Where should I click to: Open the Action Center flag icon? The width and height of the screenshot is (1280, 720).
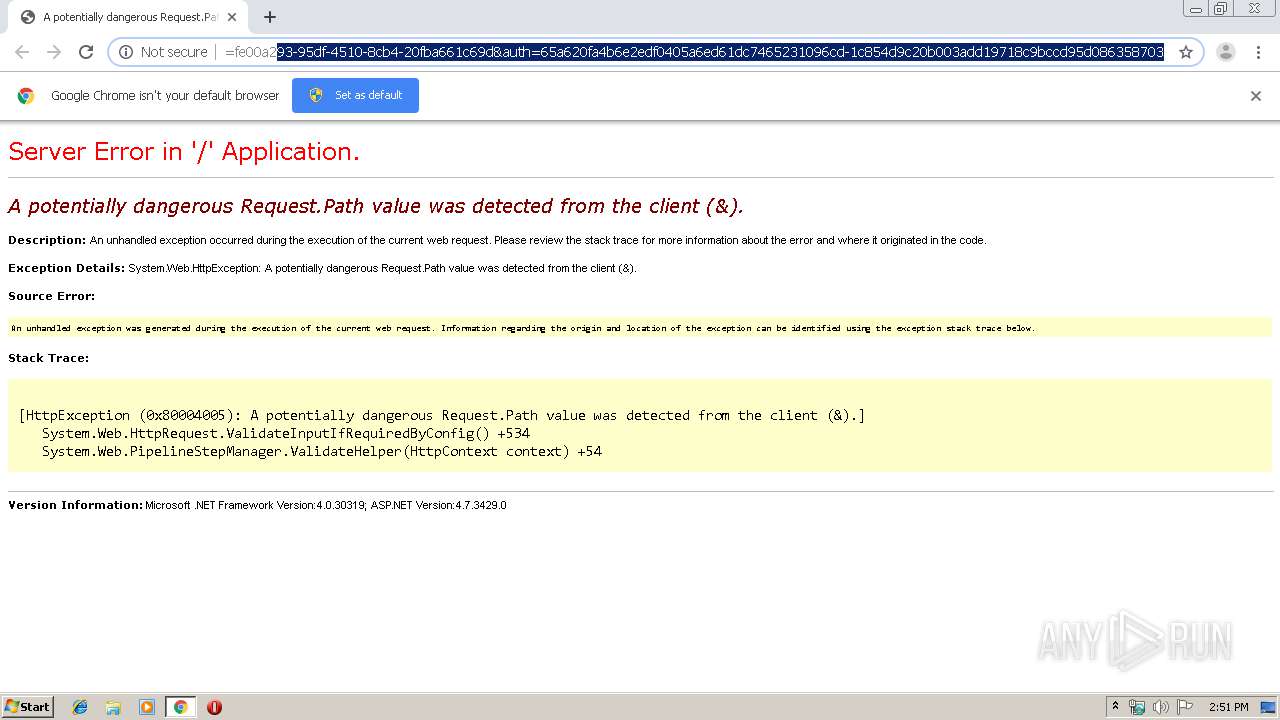[1185, 707]
